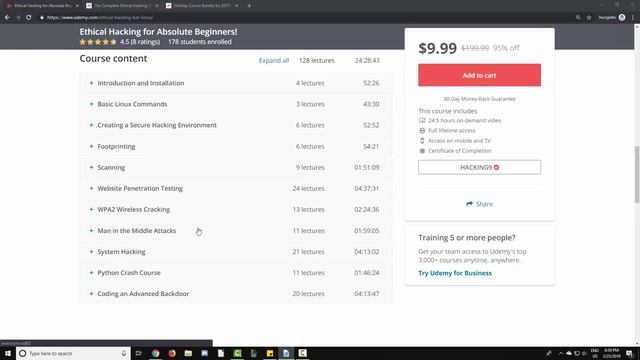Click the microphone icon in taskbar search
The width and height of the screenshot is (640, 360).
(124, 353)
